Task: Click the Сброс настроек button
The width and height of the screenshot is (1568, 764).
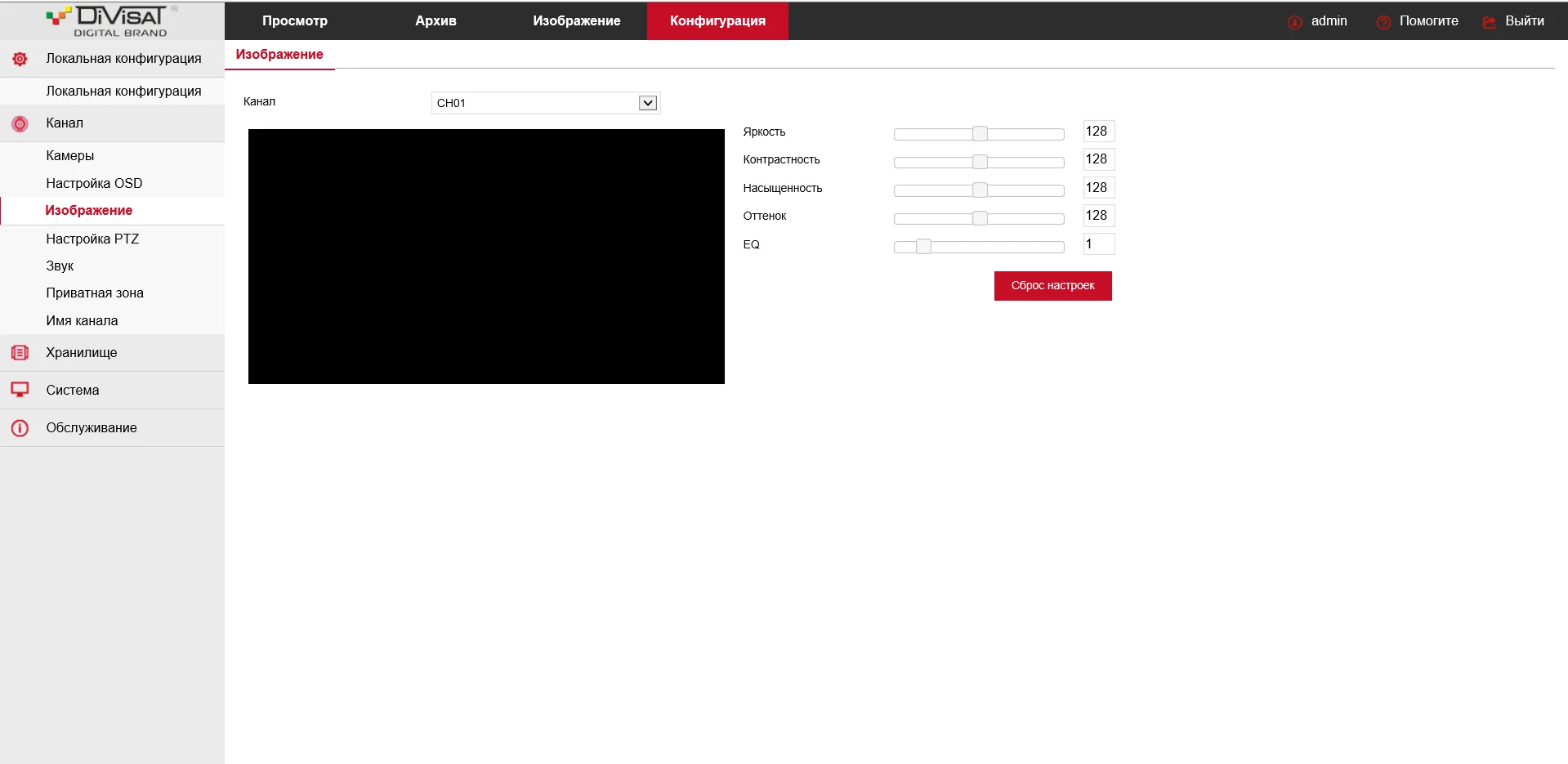Action: pos(1052,286)
